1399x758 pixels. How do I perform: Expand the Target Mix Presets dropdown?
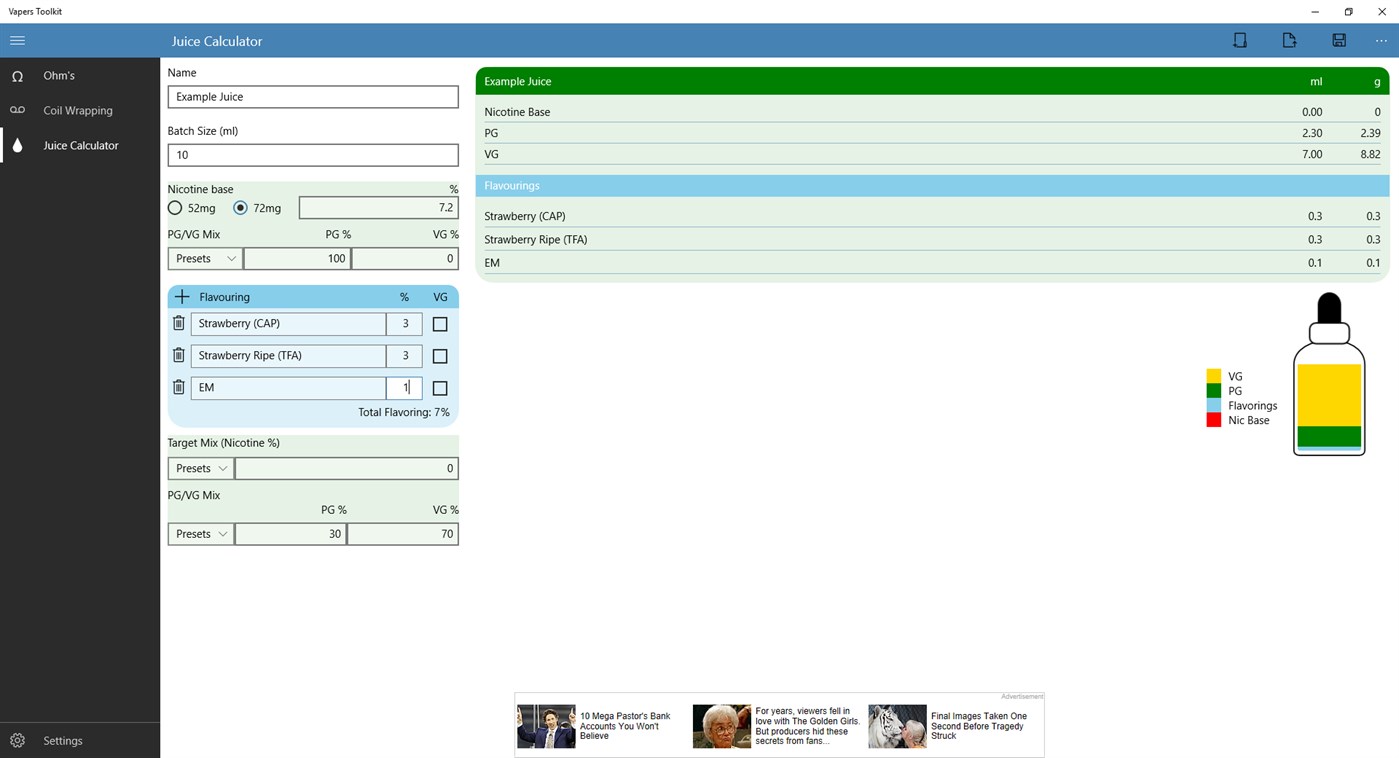(200, 467)
